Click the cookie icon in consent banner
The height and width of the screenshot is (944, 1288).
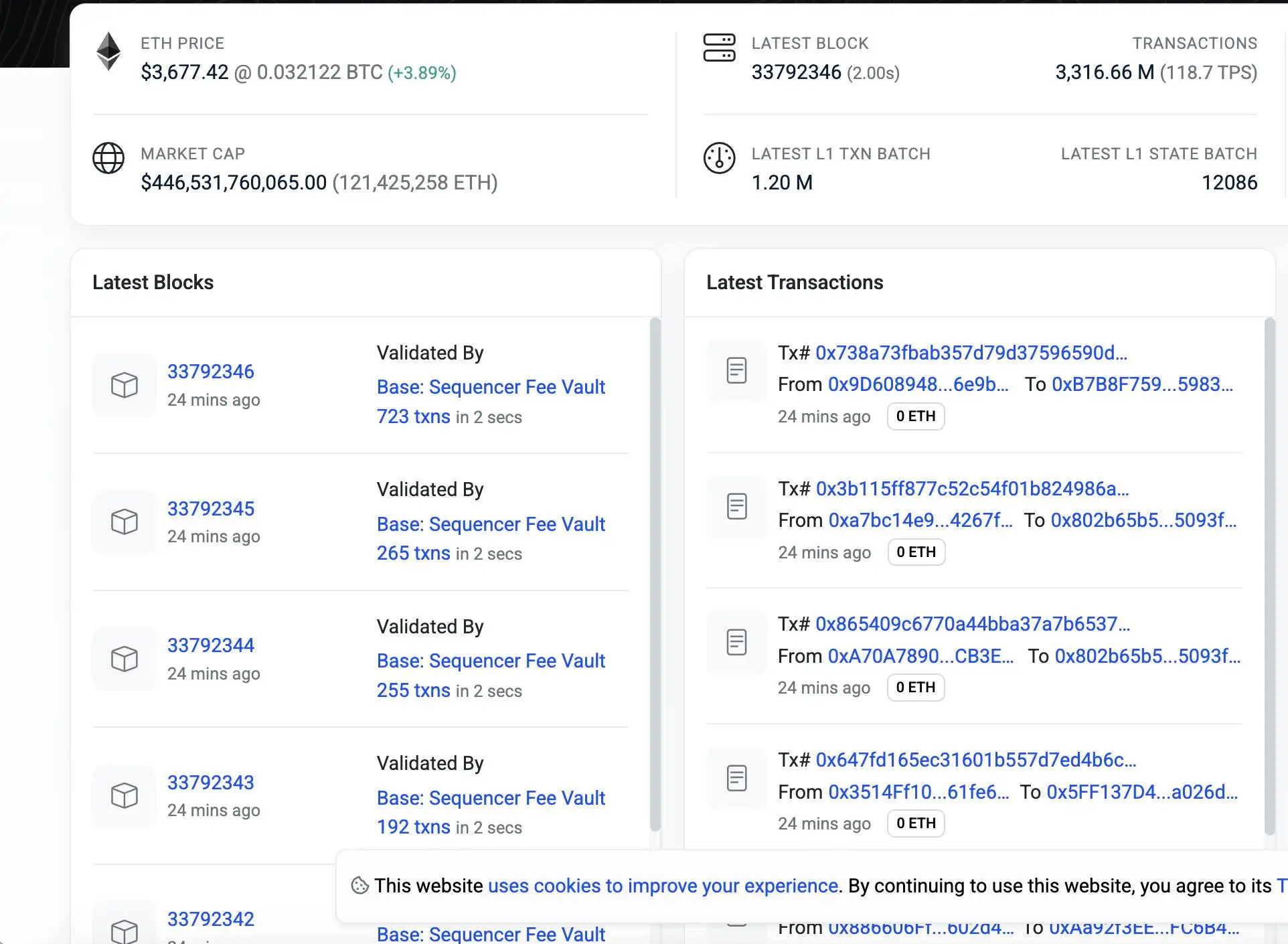pyautogui.click(x=359, y=886)
